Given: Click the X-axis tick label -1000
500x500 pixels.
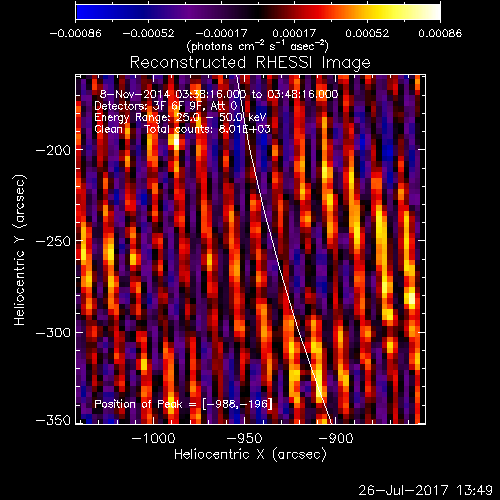Looking at the screenshot, I should [x=154, y=438].
